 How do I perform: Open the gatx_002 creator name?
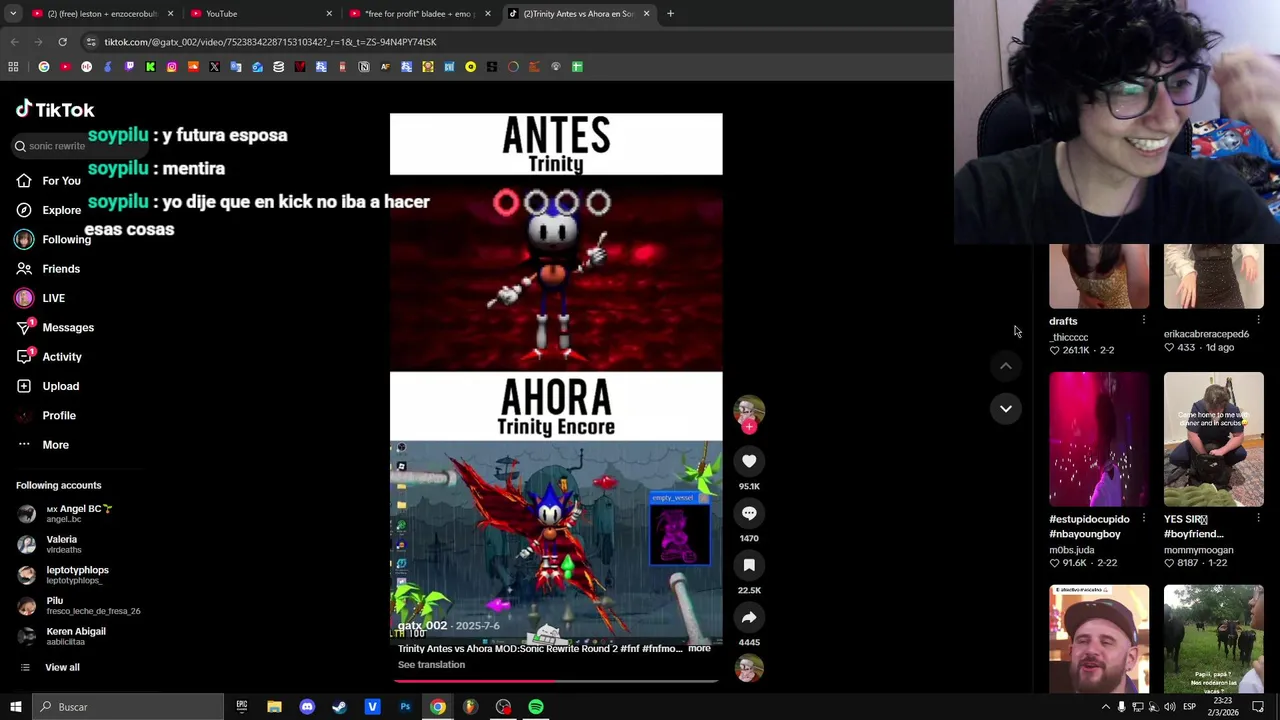pos(422,626)
